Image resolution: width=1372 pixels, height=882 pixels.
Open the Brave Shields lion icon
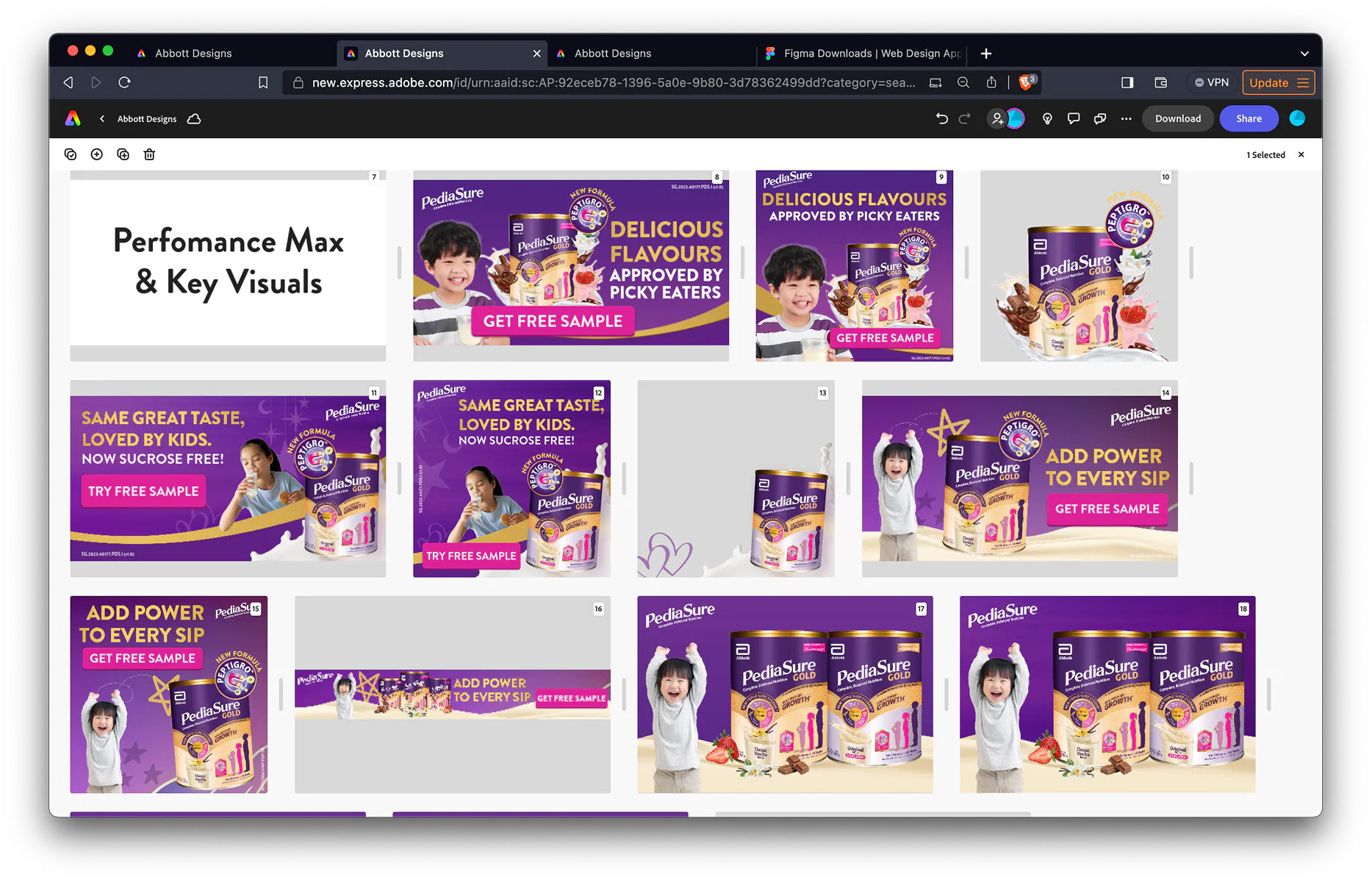[x=1027, y=82]
